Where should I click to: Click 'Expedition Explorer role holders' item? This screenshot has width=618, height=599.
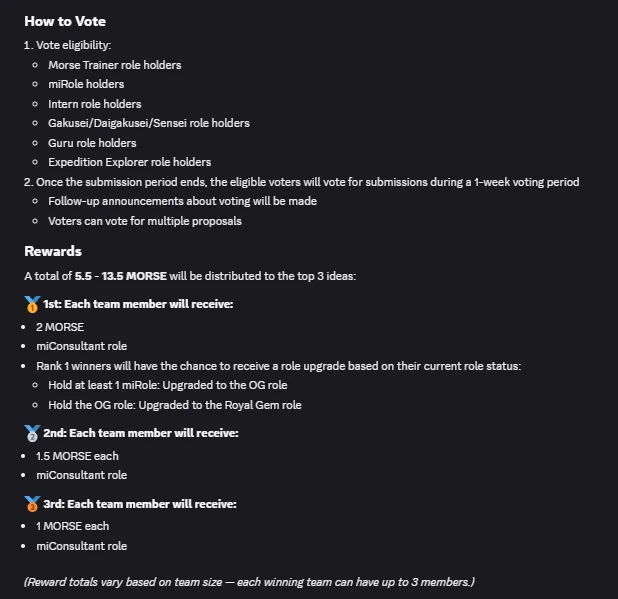[129, 162]
